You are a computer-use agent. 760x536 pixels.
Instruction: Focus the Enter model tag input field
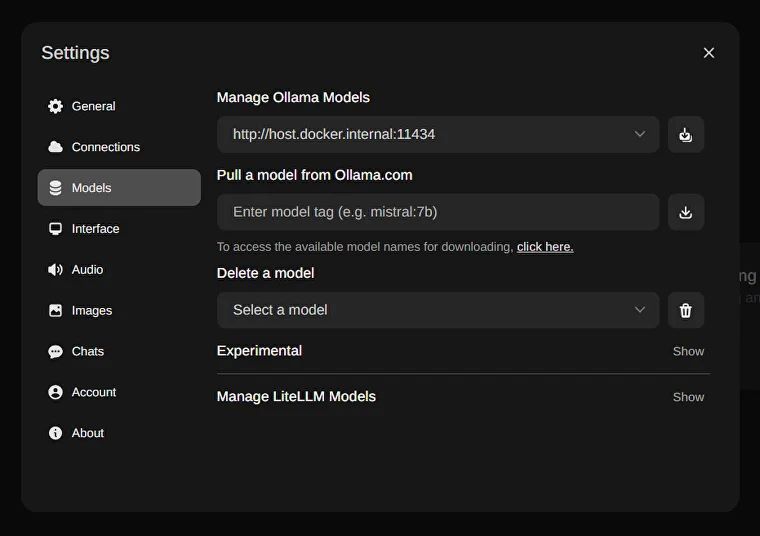438,212
